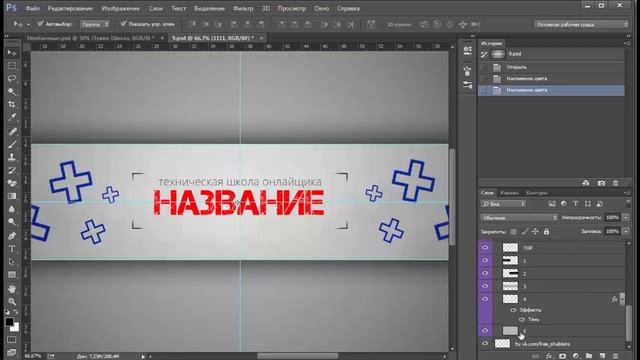Open the Группа auto-select dropdown
The image size is (640, 360).
tap(95, 24)
